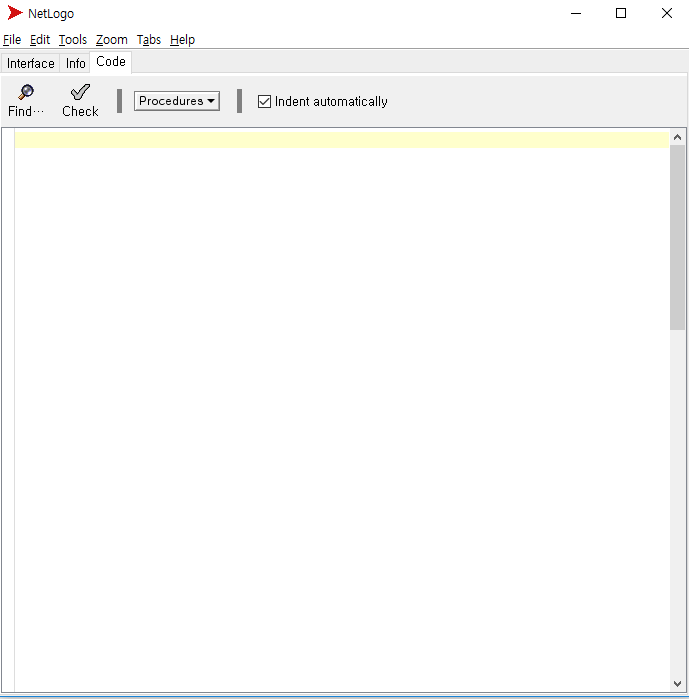Open the Tools menu
Image resolution: width=689 pixels, height=699 pixels.
click(73, 40)
